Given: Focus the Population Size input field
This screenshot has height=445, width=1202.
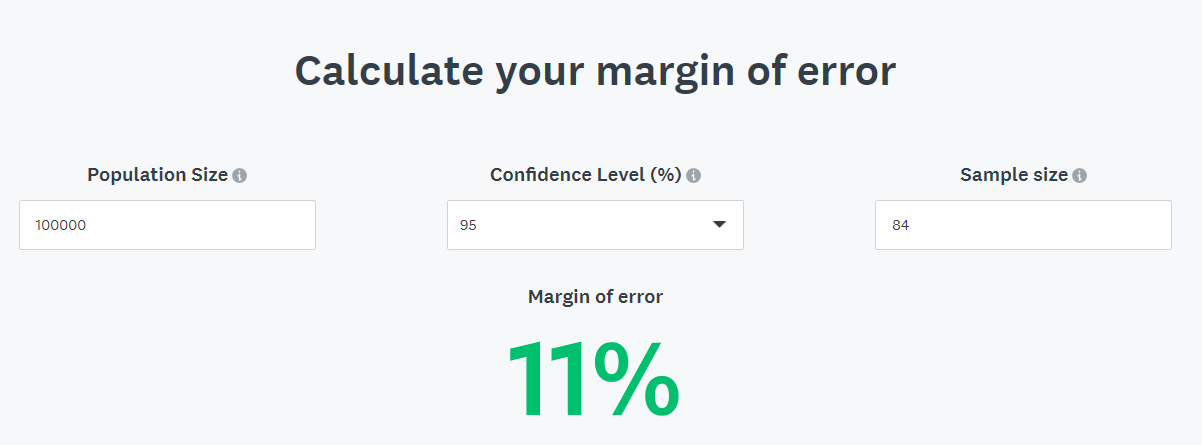Looking at the screenshot, I should coord(167,225).
